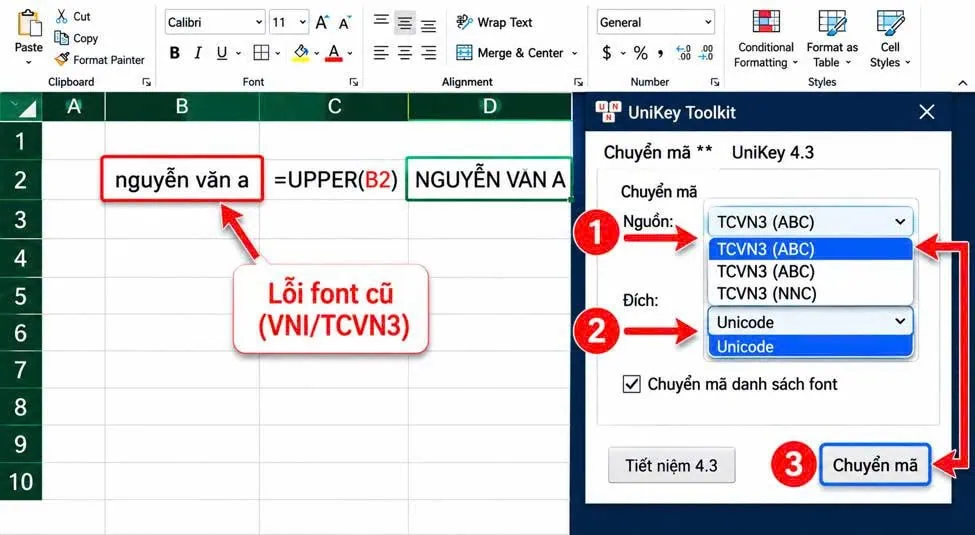Select row 5 header
The image size is (975, 535).
point(21,295)
